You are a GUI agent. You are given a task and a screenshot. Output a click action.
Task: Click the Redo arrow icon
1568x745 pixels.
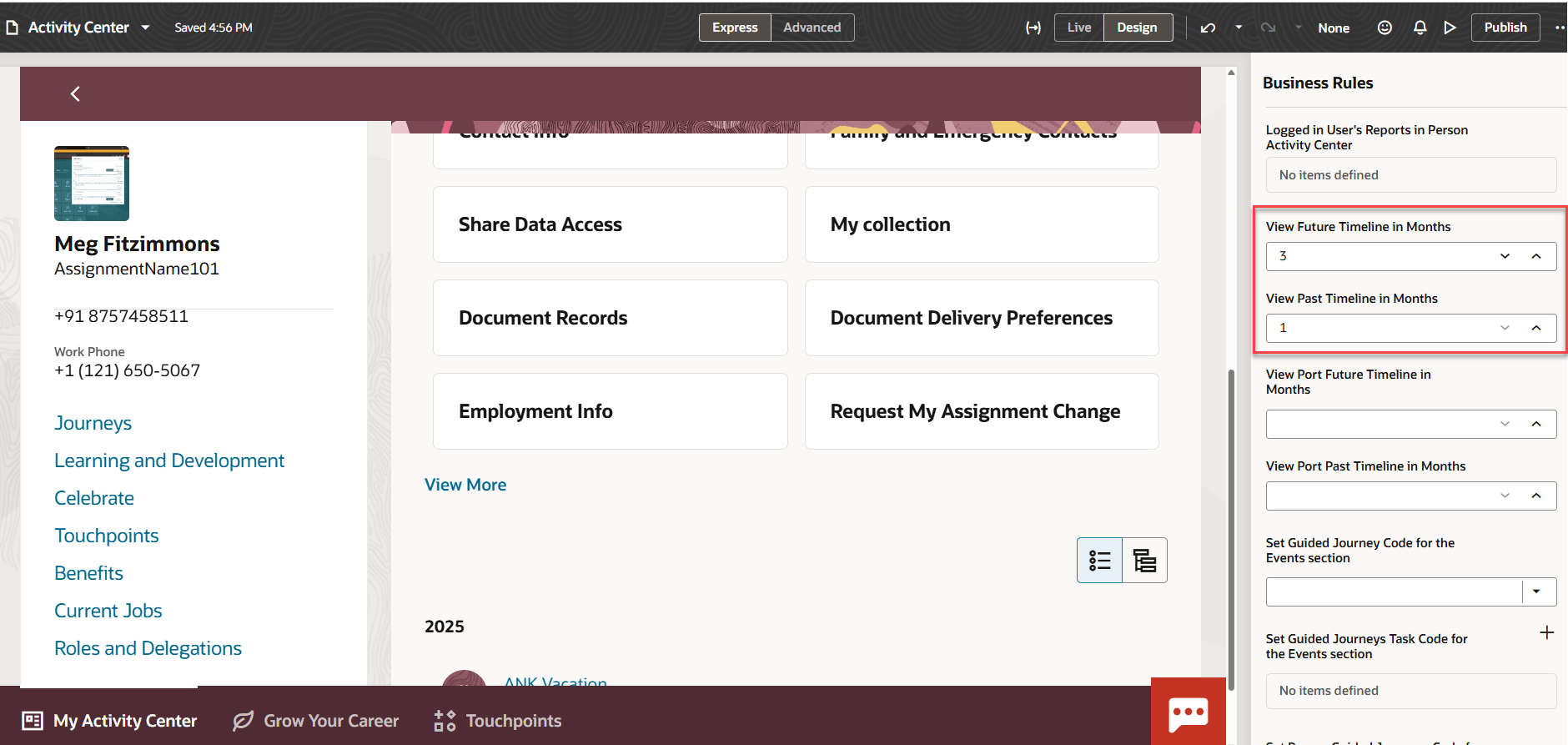(1268, 28)
